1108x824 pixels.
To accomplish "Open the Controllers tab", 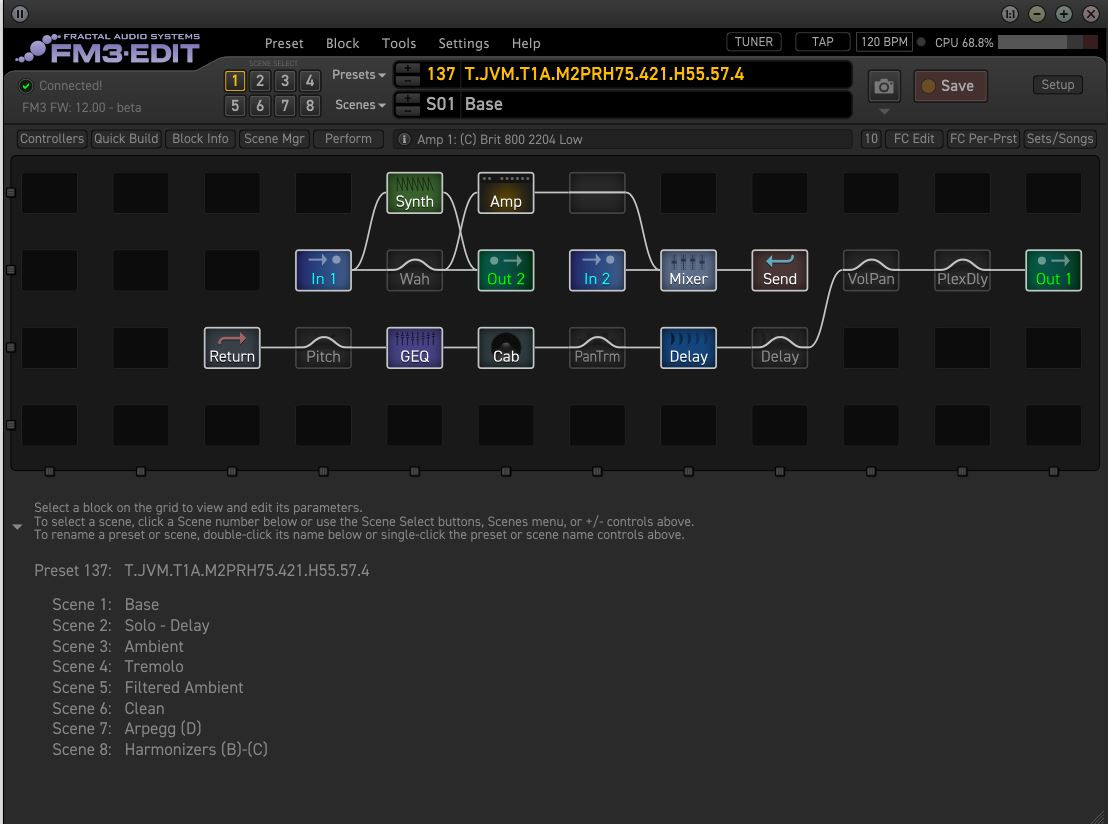I will (52, 139).
